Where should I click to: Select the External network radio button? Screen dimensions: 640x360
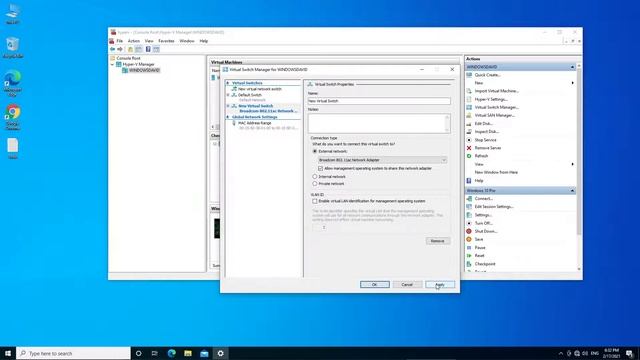(x=315, y=151)
